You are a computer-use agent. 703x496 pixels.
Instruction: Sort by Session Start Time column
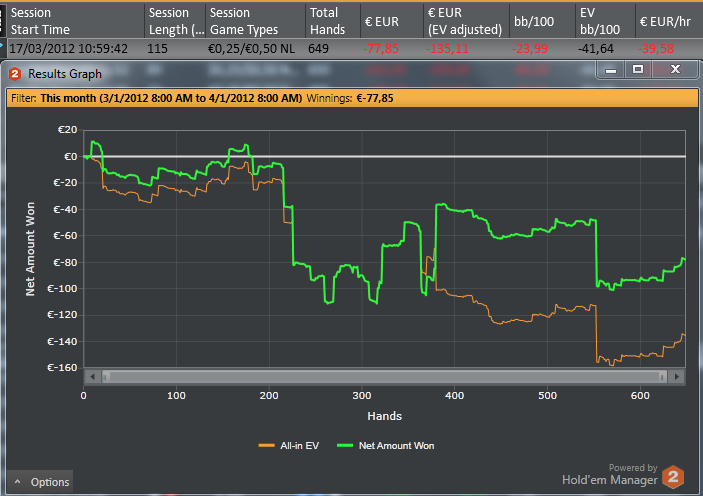(x=75, y=21)
